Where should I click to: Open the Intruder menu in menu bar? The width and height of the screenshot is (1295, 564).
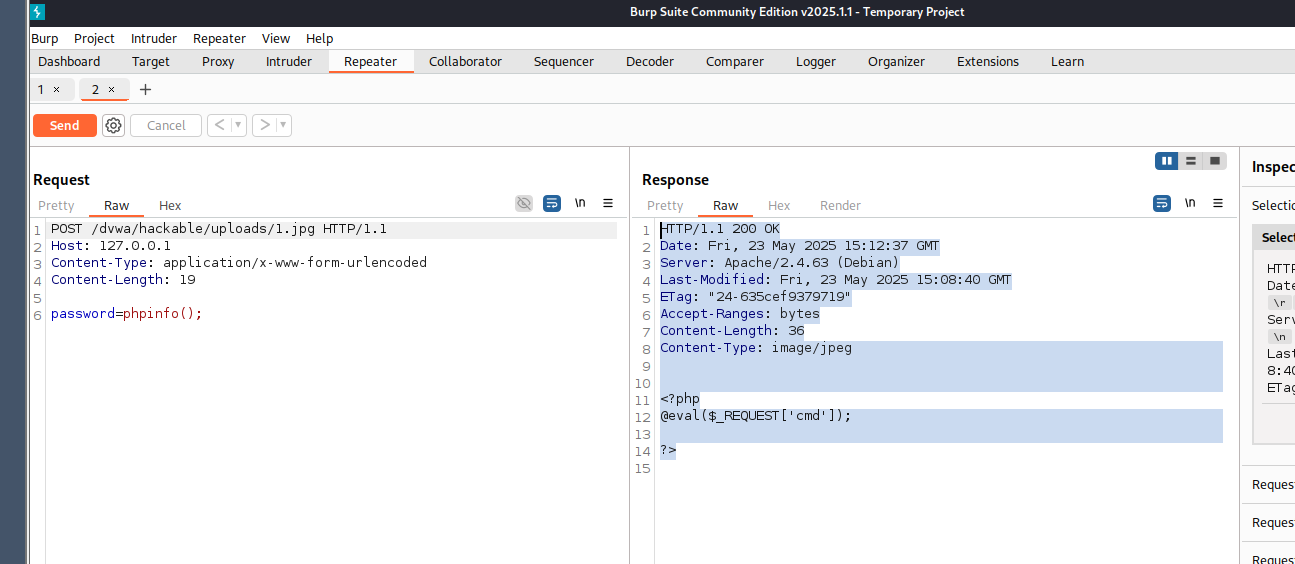(x=154, y=38)
